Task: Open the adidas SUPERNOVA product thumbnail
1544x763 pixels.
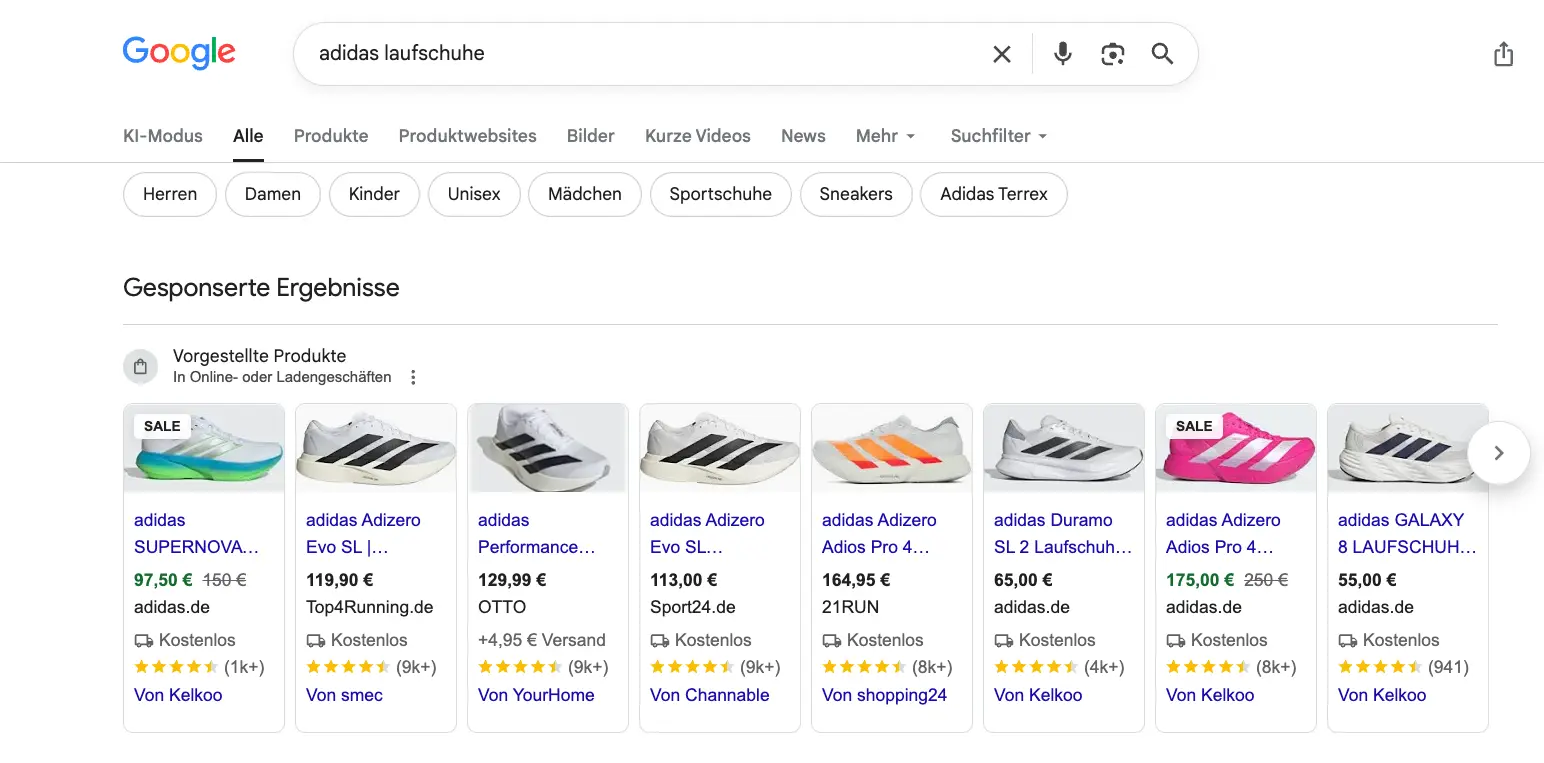Action: coord(204,448)
